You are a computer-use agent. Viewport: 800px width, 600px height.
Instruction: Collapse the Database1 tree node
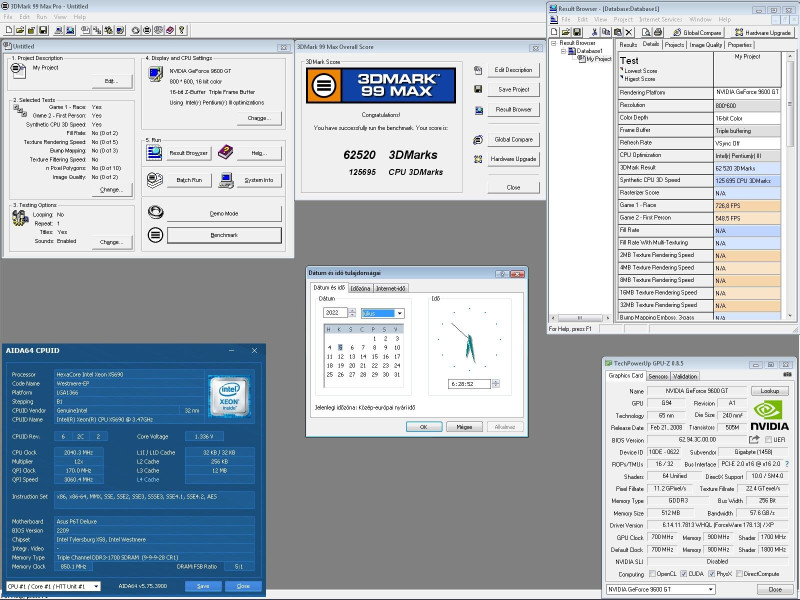[x=563, y=51]
